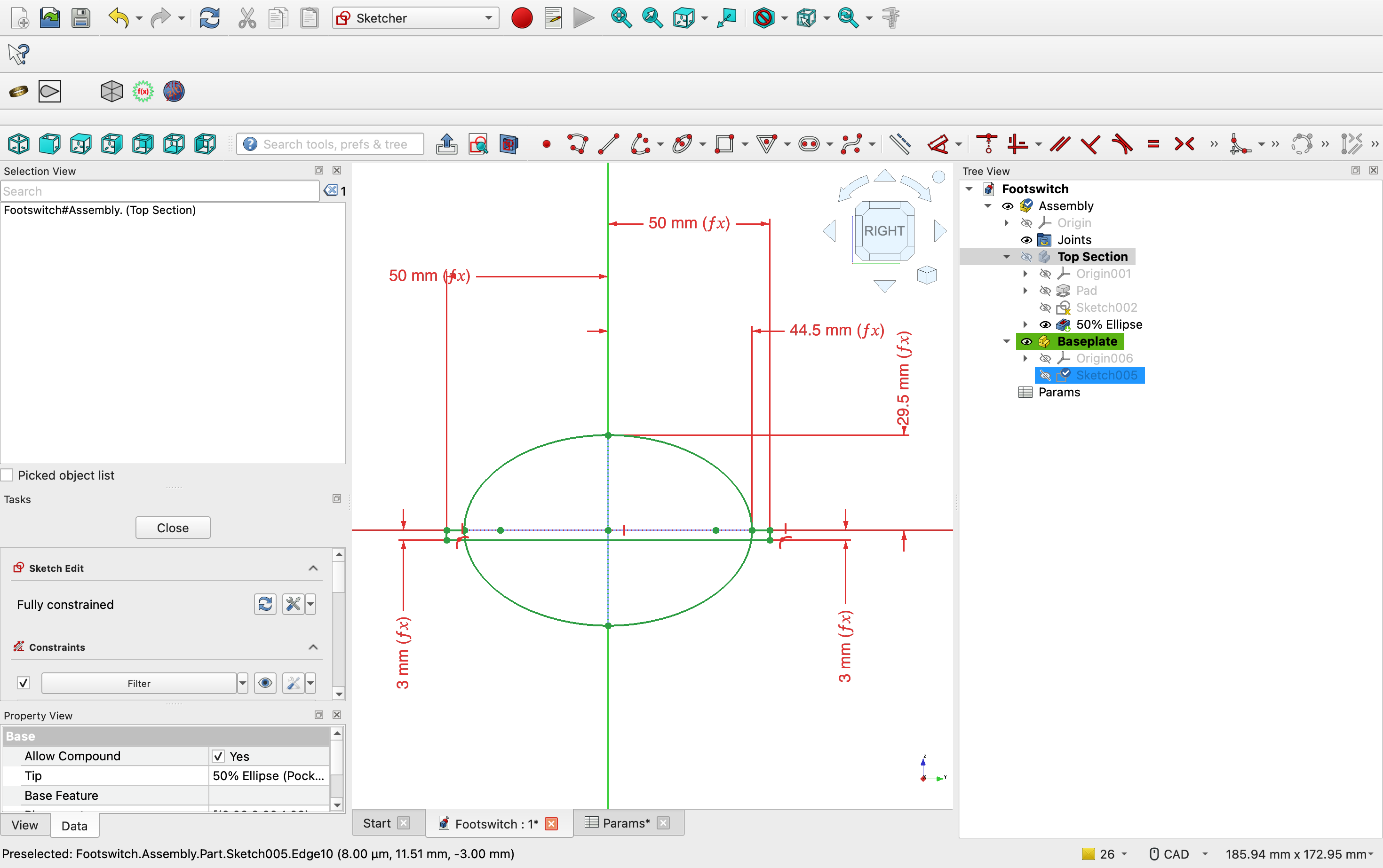Toggle the Picked object list checkbox
The width and height of the screenshot is (1383, 868).
[8, 475]
